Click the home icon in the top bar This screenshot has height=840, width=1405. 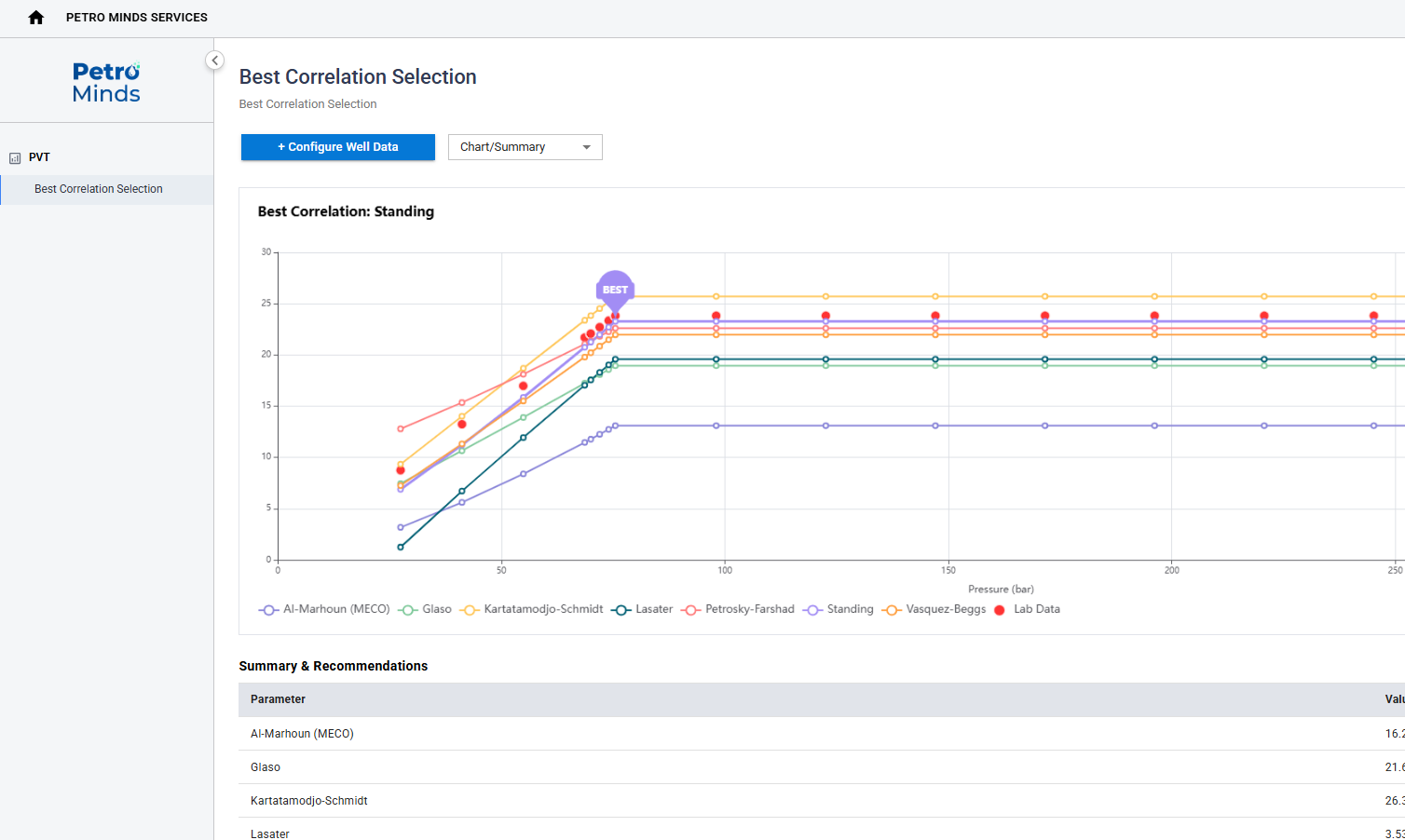(x=36, y=18)
